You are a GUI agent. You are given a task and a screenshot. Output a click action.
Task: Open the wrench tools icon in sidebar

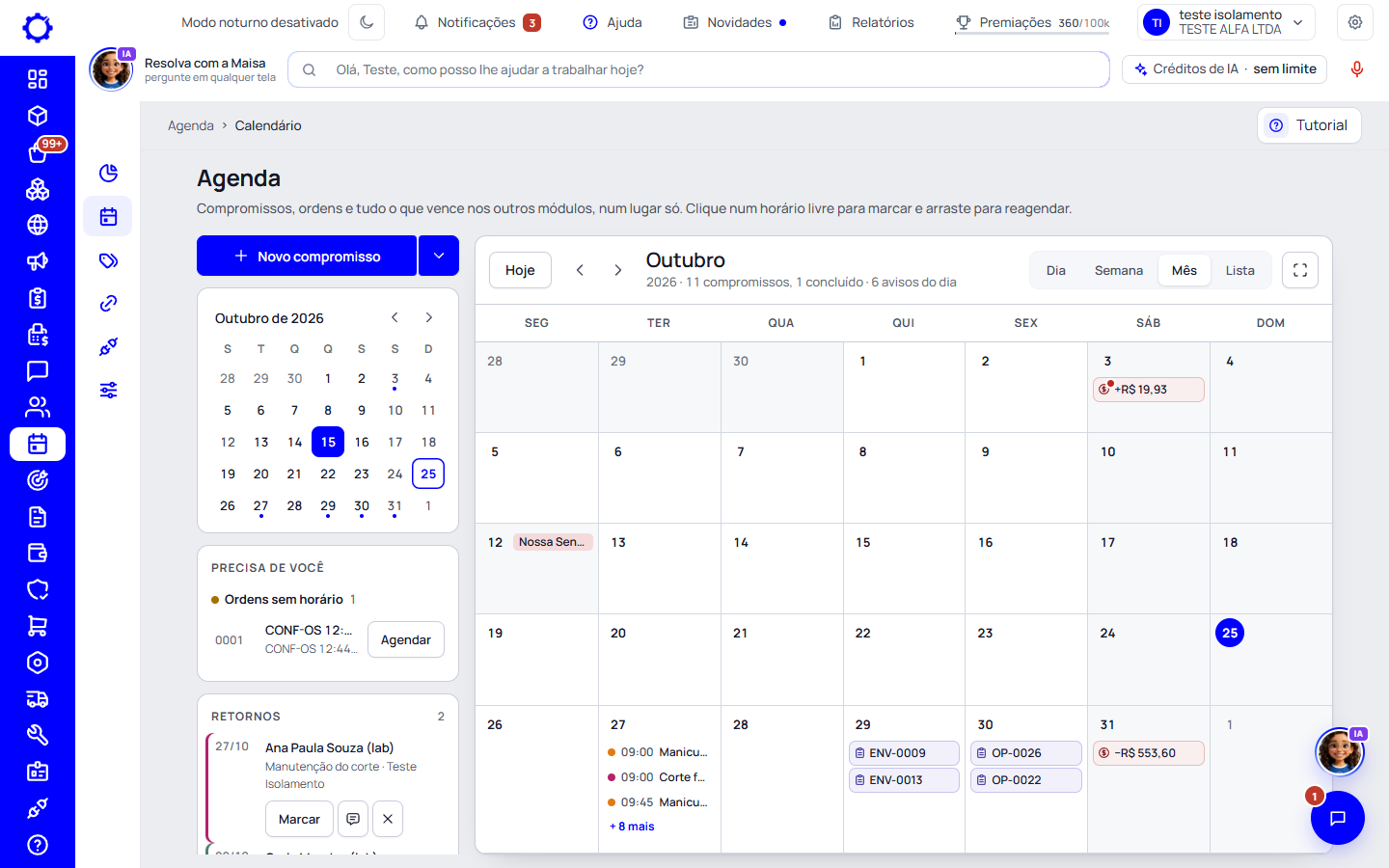38,735
